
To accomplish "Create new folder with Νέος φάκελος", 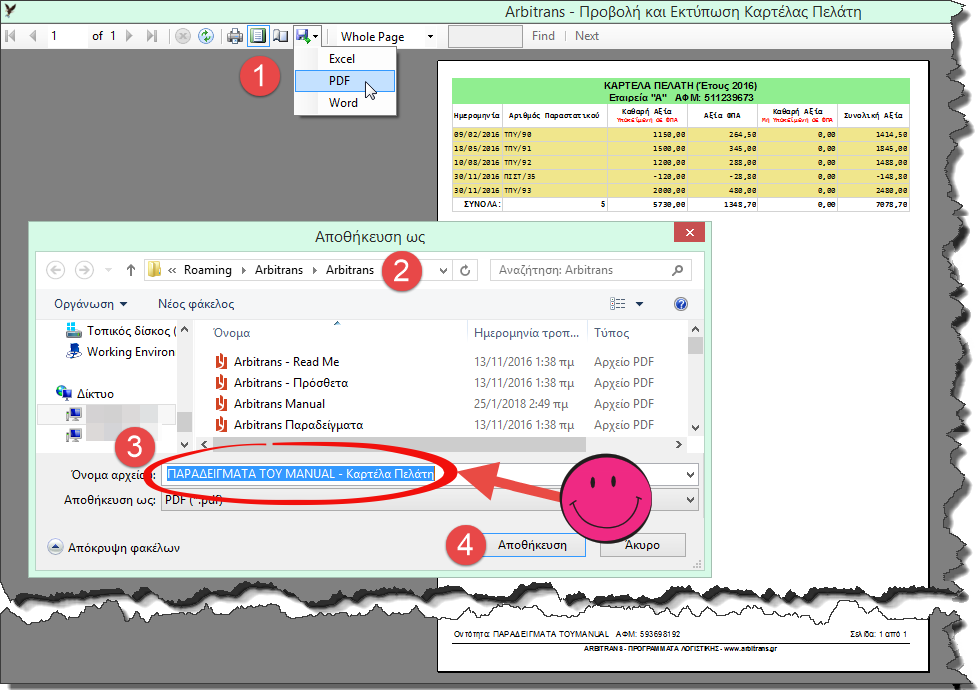I will click(196, 304).
